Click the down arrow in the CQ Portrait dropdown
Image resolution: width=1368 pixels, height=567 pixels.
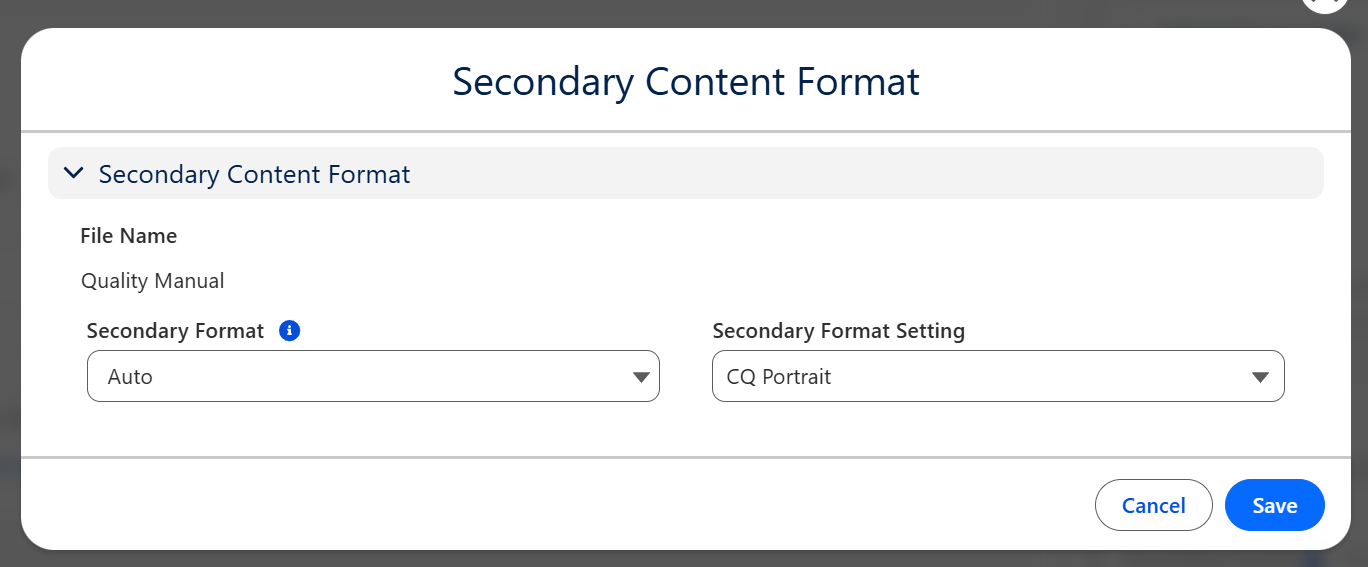1261,377
